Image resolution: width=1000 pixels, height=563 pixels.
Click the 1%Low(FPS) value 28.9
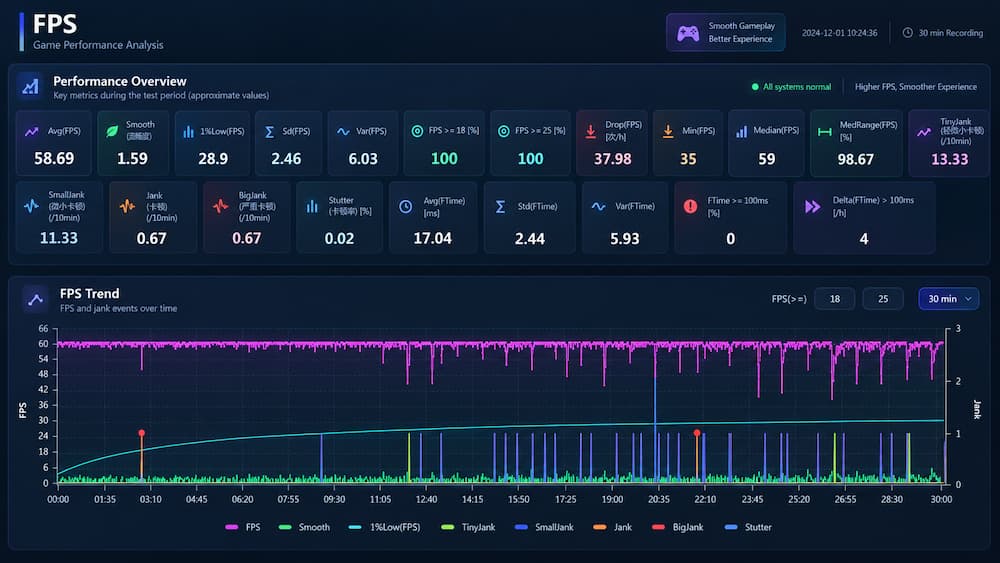(213, 158)
